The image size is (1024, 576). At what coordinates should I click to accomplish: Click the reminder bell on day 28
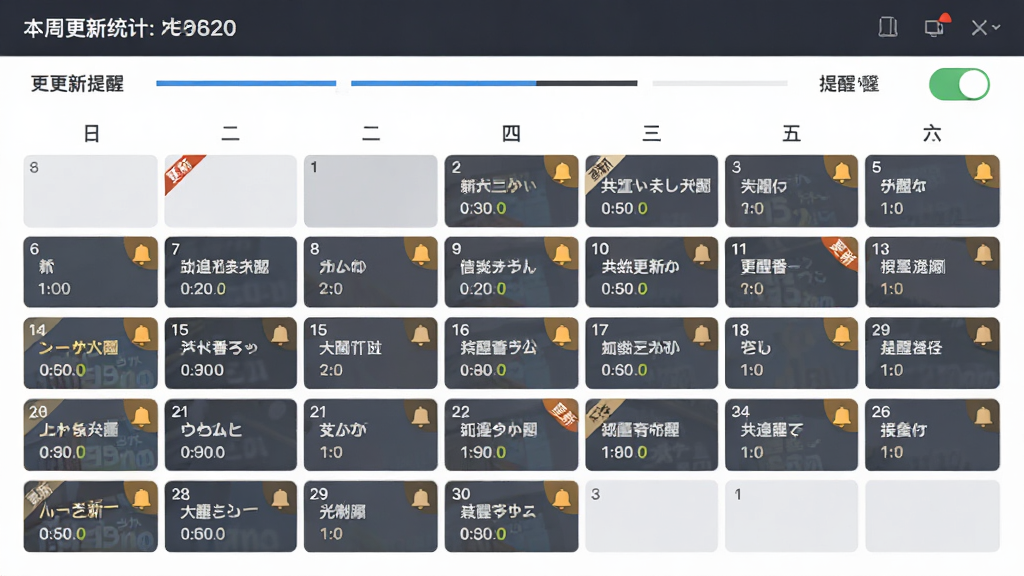pos(281,499)
